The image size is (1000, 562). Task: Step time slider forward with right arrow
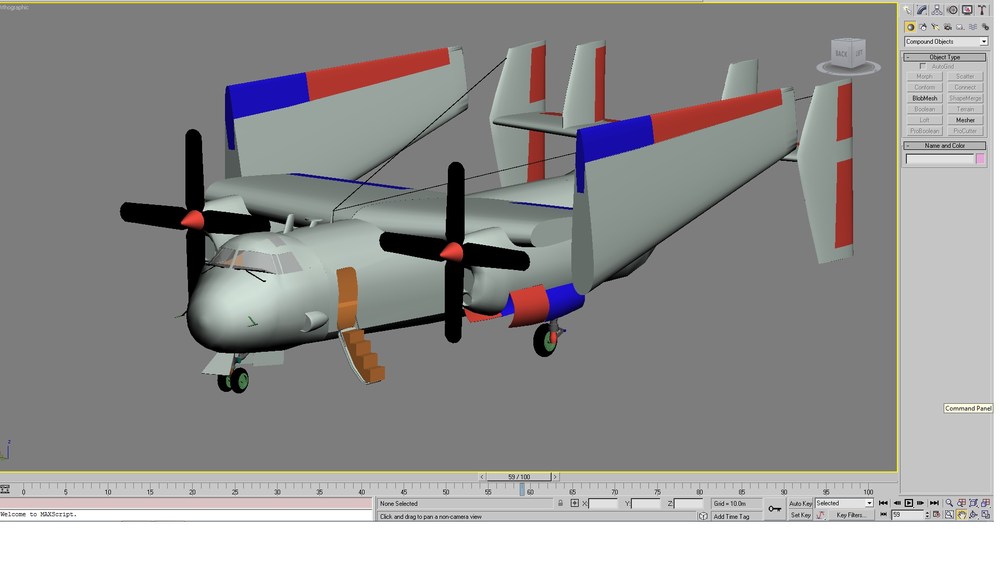[x=555, y=477]
